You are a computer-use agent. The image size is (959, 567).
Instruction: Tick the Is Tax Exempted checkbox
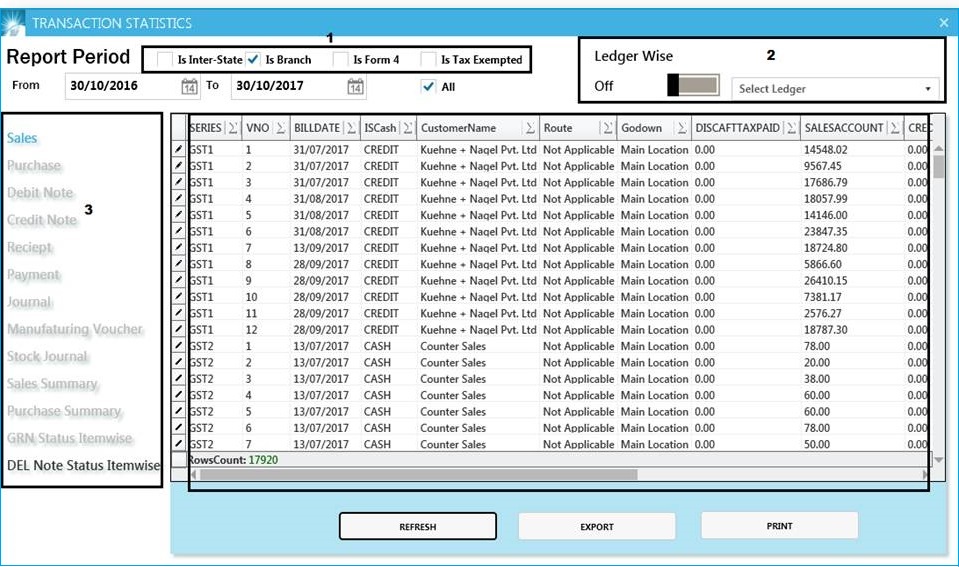point(429,59)
